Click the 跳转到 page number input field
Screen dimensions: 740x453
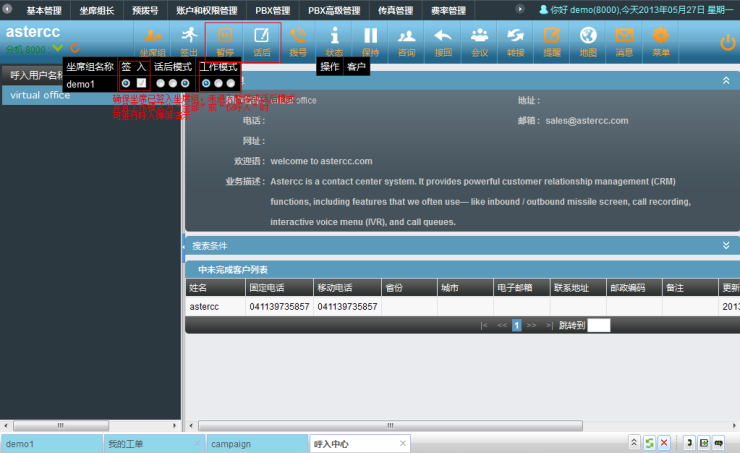point(598,325)
